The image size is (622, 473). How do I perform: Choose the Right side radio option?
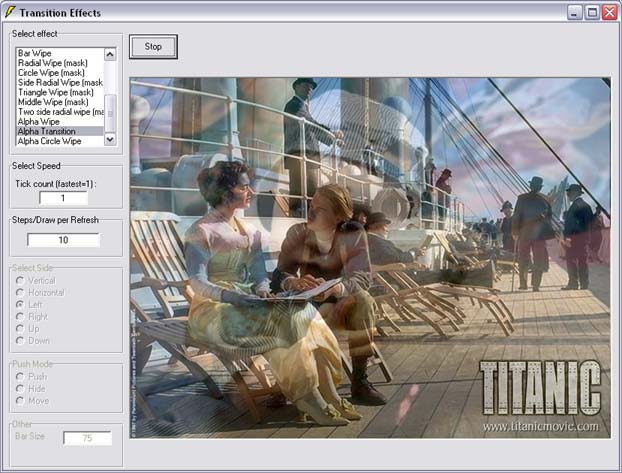pos(19,316)
